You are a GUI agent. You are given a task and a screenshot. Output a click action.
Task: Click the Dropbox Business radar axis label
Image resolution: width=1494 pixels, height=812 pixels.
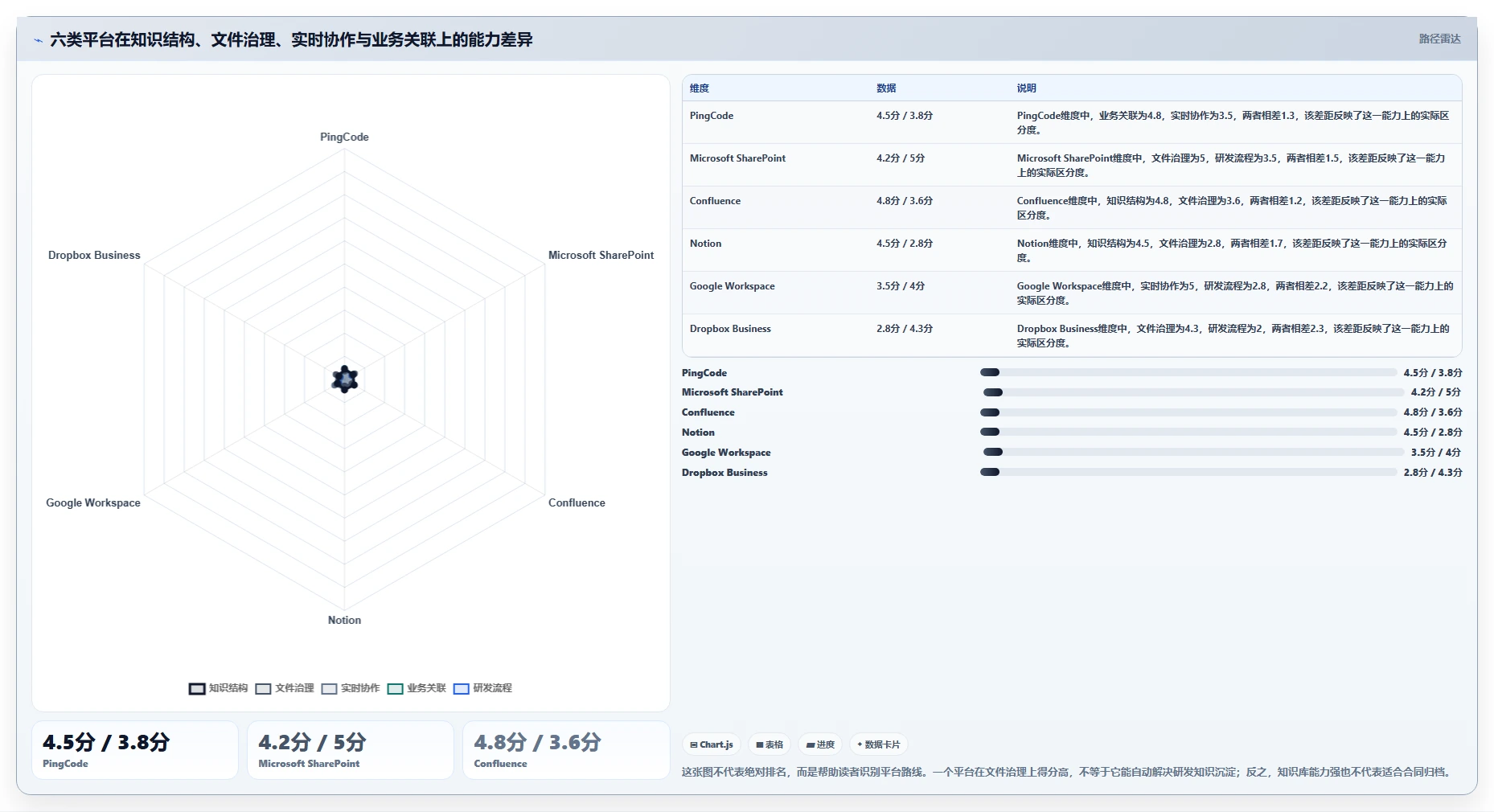click(x=94, y=256)
